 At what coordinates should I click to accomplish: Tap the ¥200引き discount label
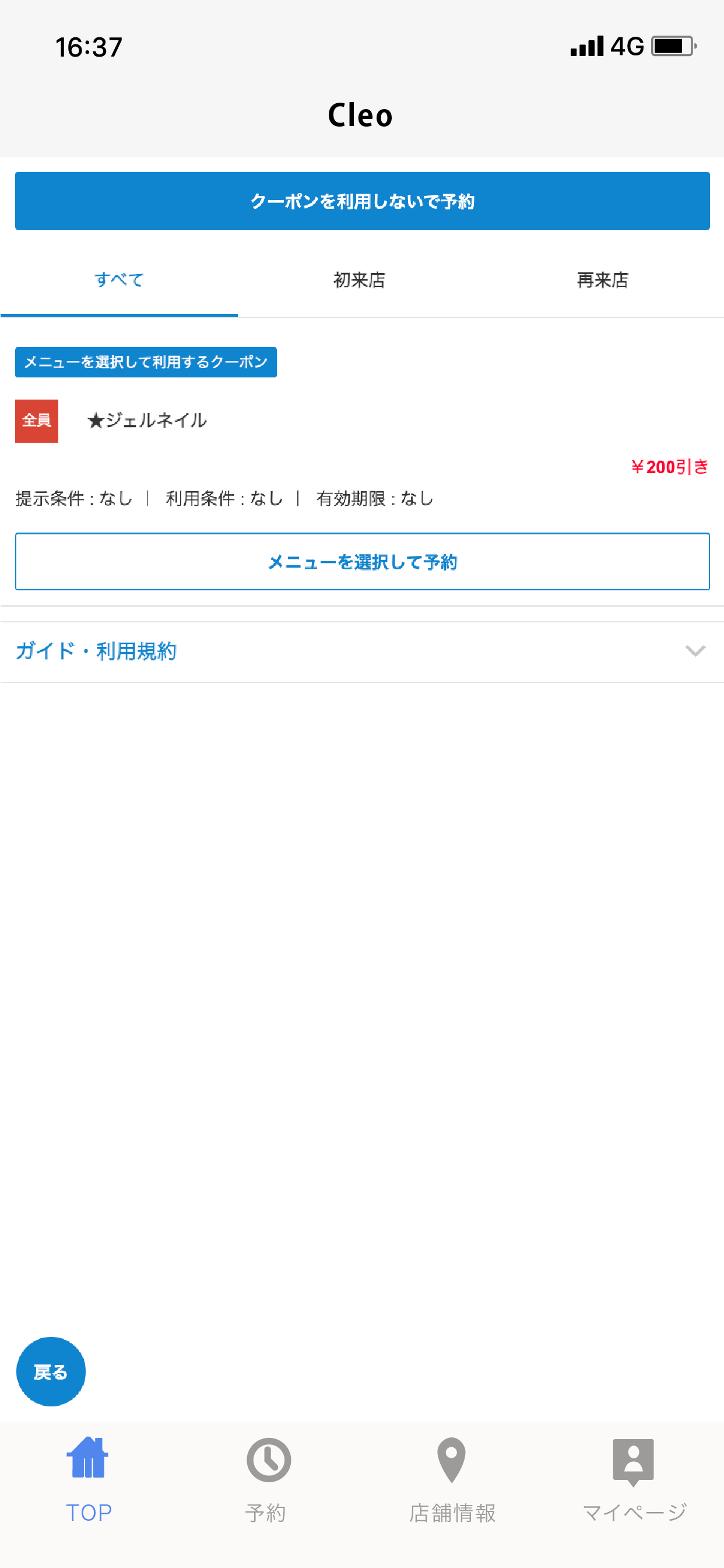(x=669, y=467)
